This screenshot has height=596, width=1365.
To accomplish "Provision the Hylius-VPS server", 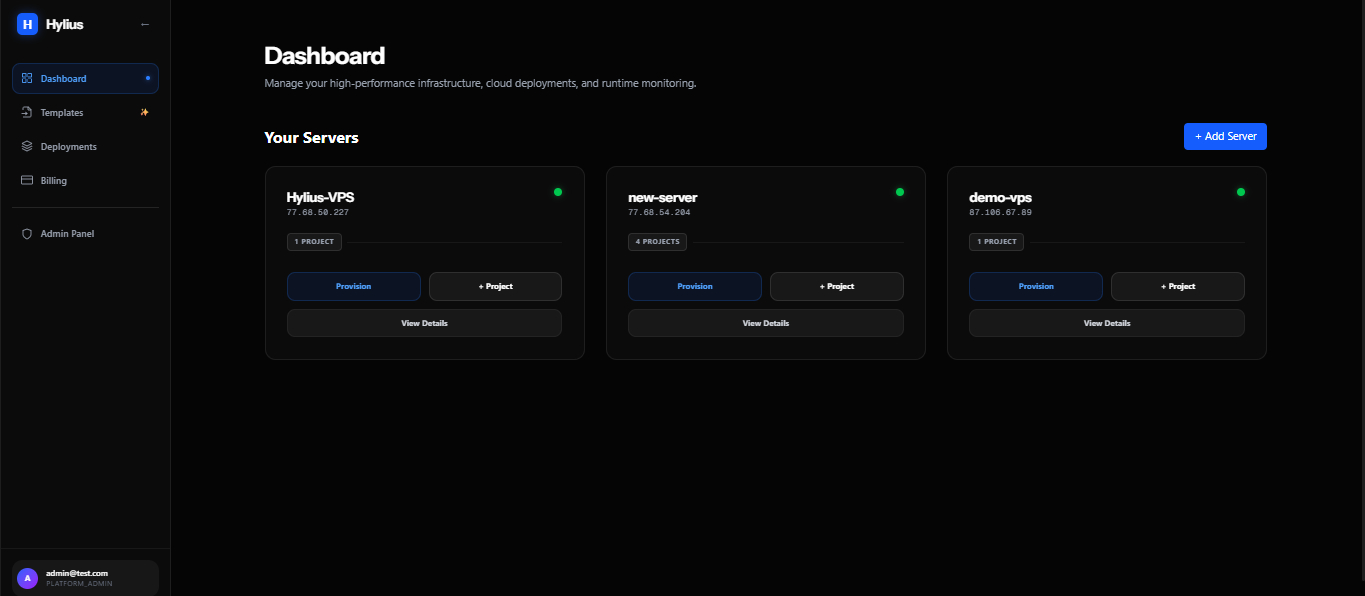I will tap(354, 286).
